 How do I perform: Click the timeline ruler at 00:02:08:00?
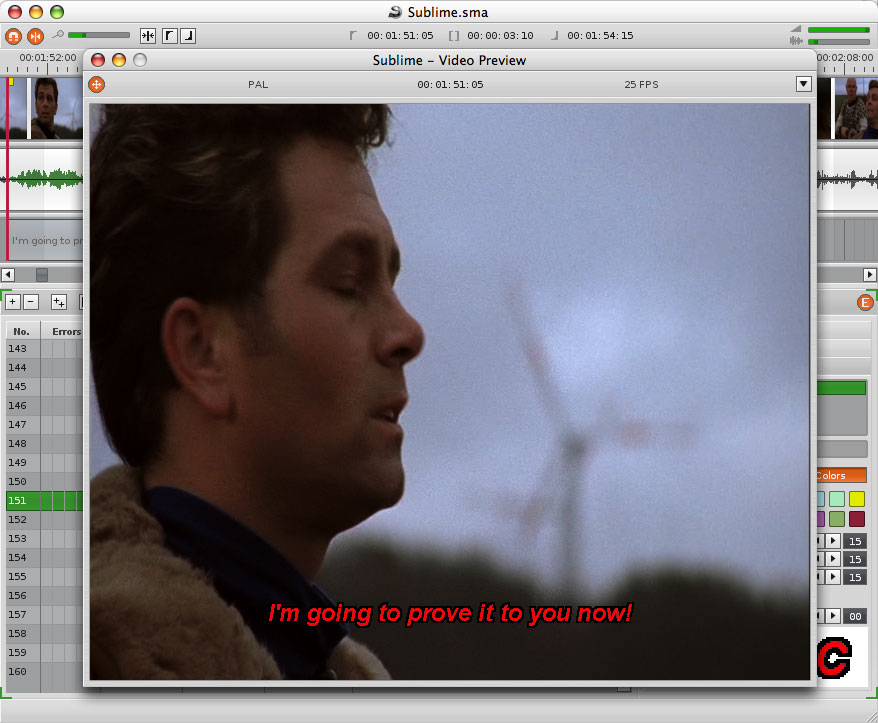coord(845,58)
